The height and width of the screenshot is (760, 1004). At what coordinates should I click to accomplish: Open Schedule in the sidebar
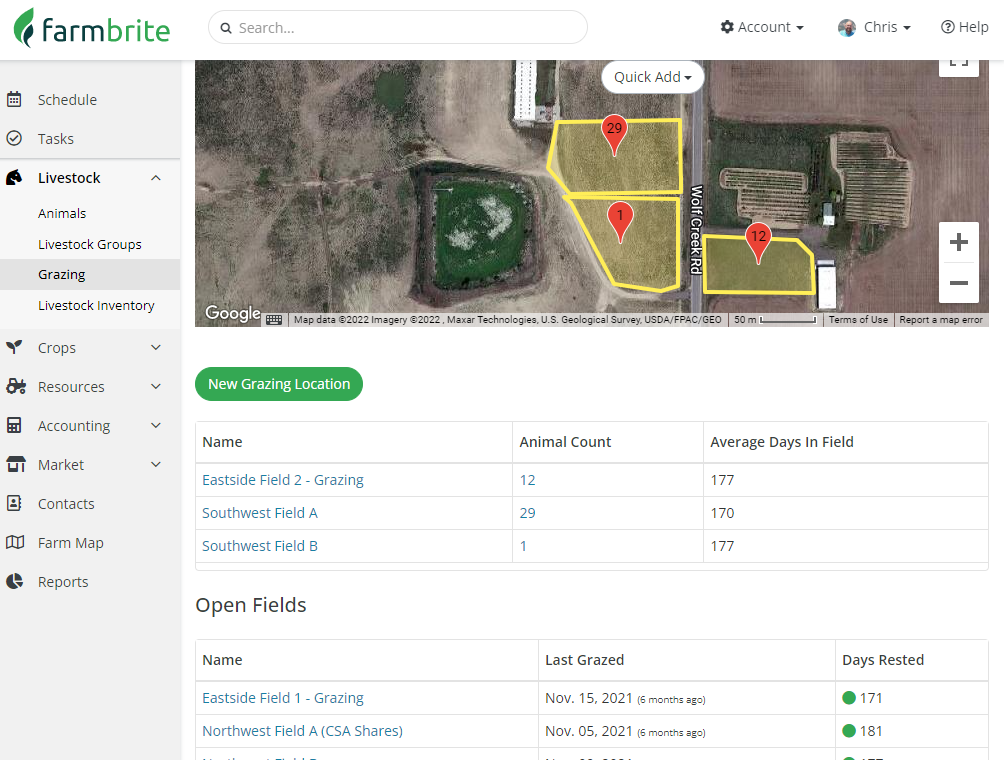click(x=67, y=100)
